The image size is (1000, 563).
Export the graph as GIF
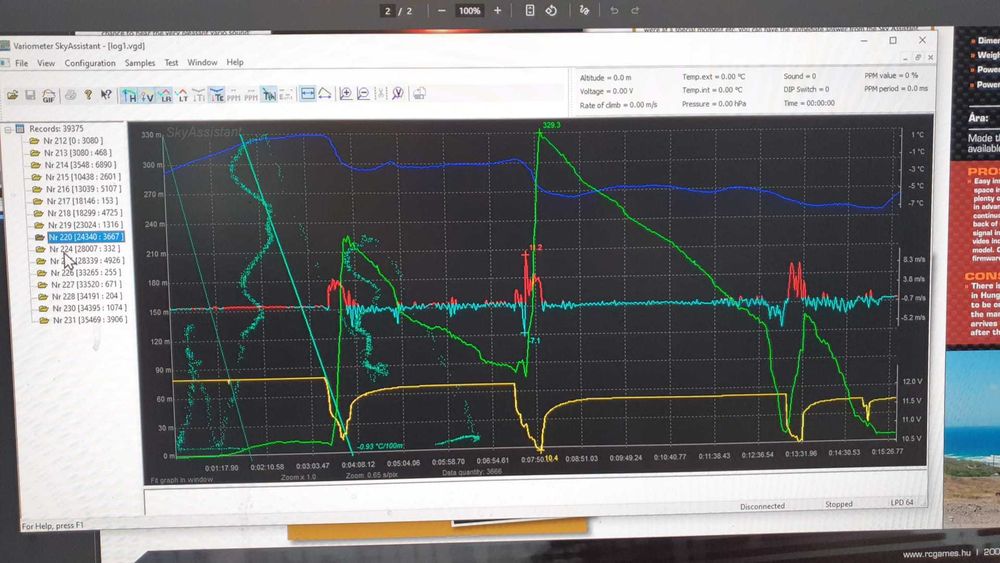(x=48, y=96)
